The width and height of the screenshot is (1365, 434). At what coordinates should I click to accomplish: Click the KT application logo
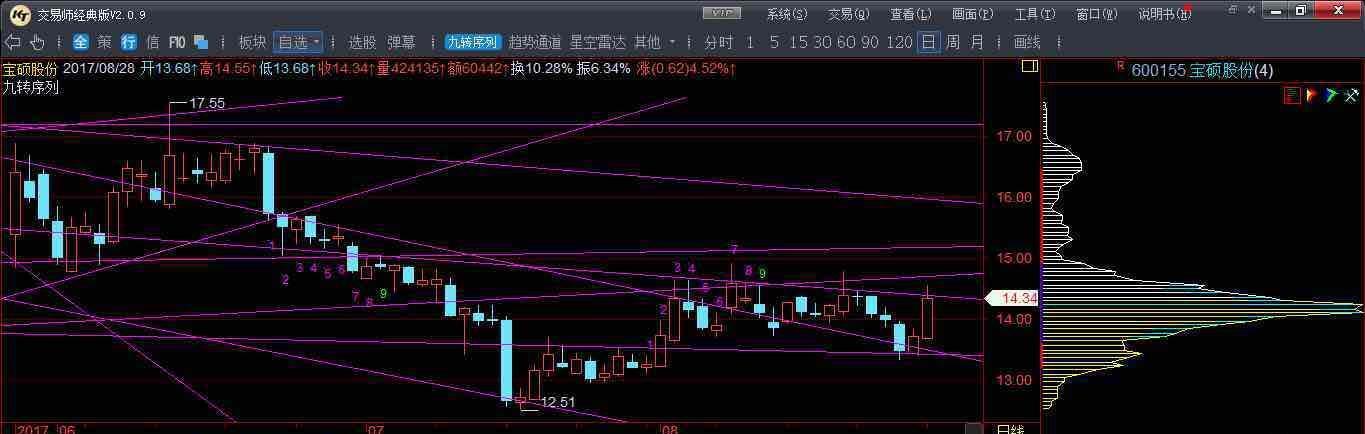pos(18,14)
